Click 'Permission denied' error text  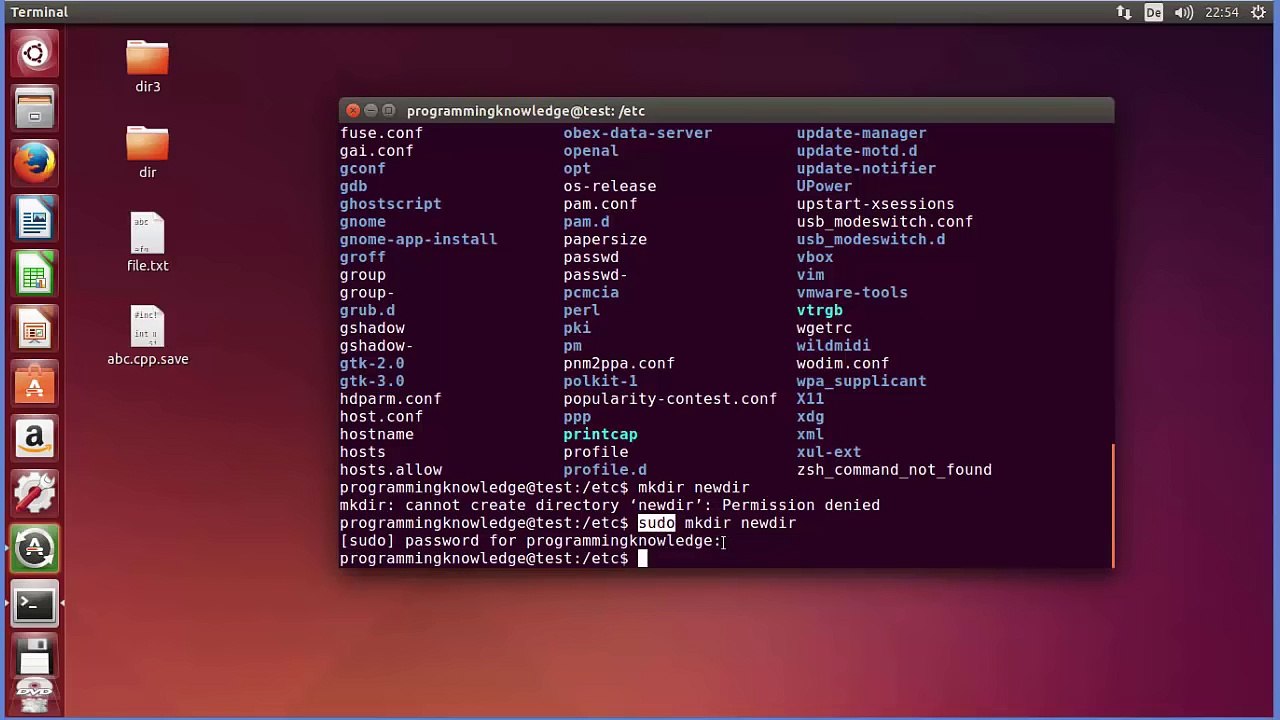coord(801,505)
